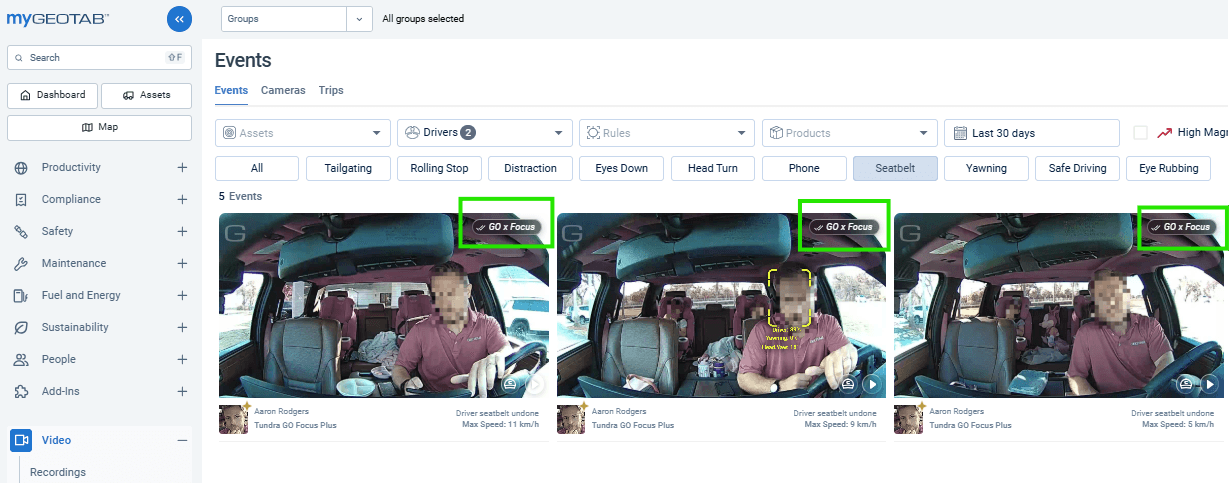Image resolution: width=1230 pixels, height=483 pixels.
Task: Switch to the Trips tab
Action: tap(331, 90)
